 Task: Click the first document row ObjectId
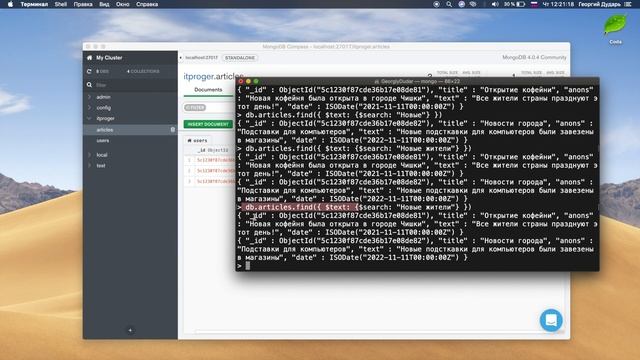point(216,160)
